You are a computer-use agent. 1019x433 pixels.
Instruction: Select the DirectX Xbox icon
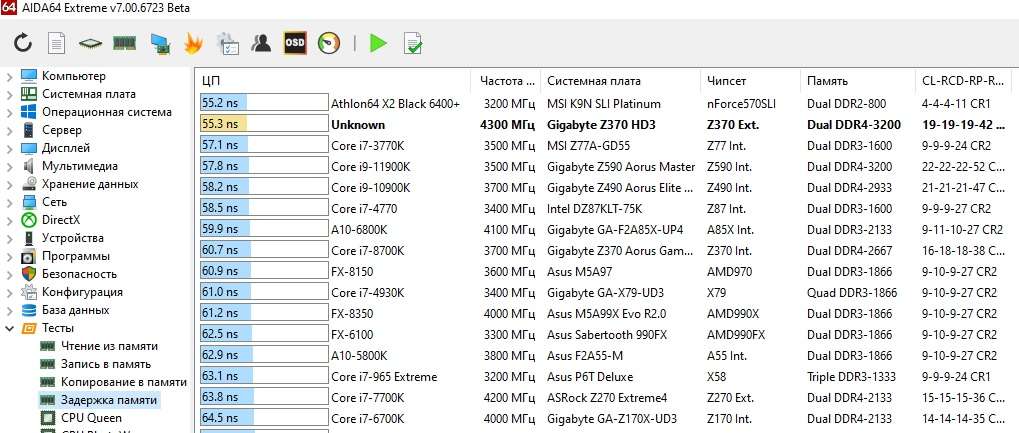29,220
